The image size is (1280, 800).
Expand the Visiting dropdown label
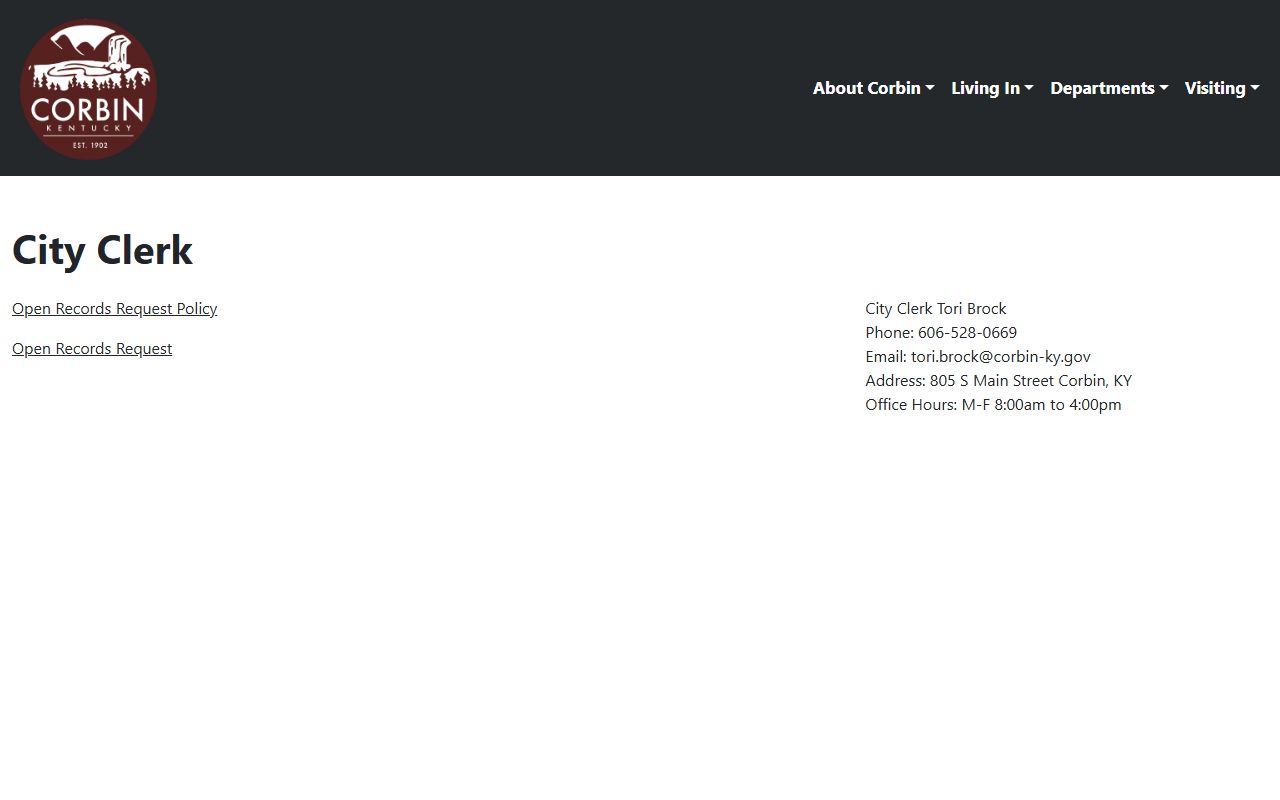click(1214, 88)
